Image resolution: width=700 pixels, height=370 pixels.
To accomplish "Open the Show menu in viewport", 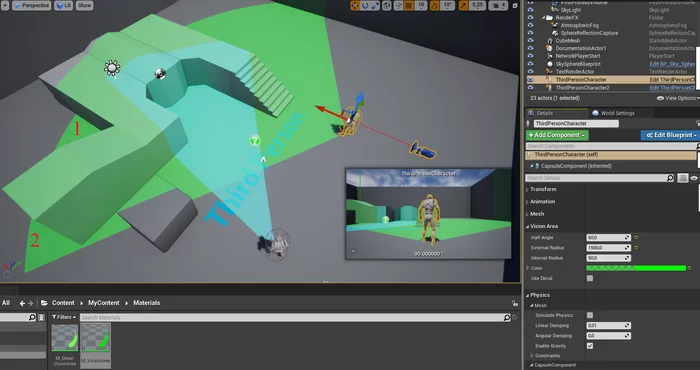I will 84,5.
